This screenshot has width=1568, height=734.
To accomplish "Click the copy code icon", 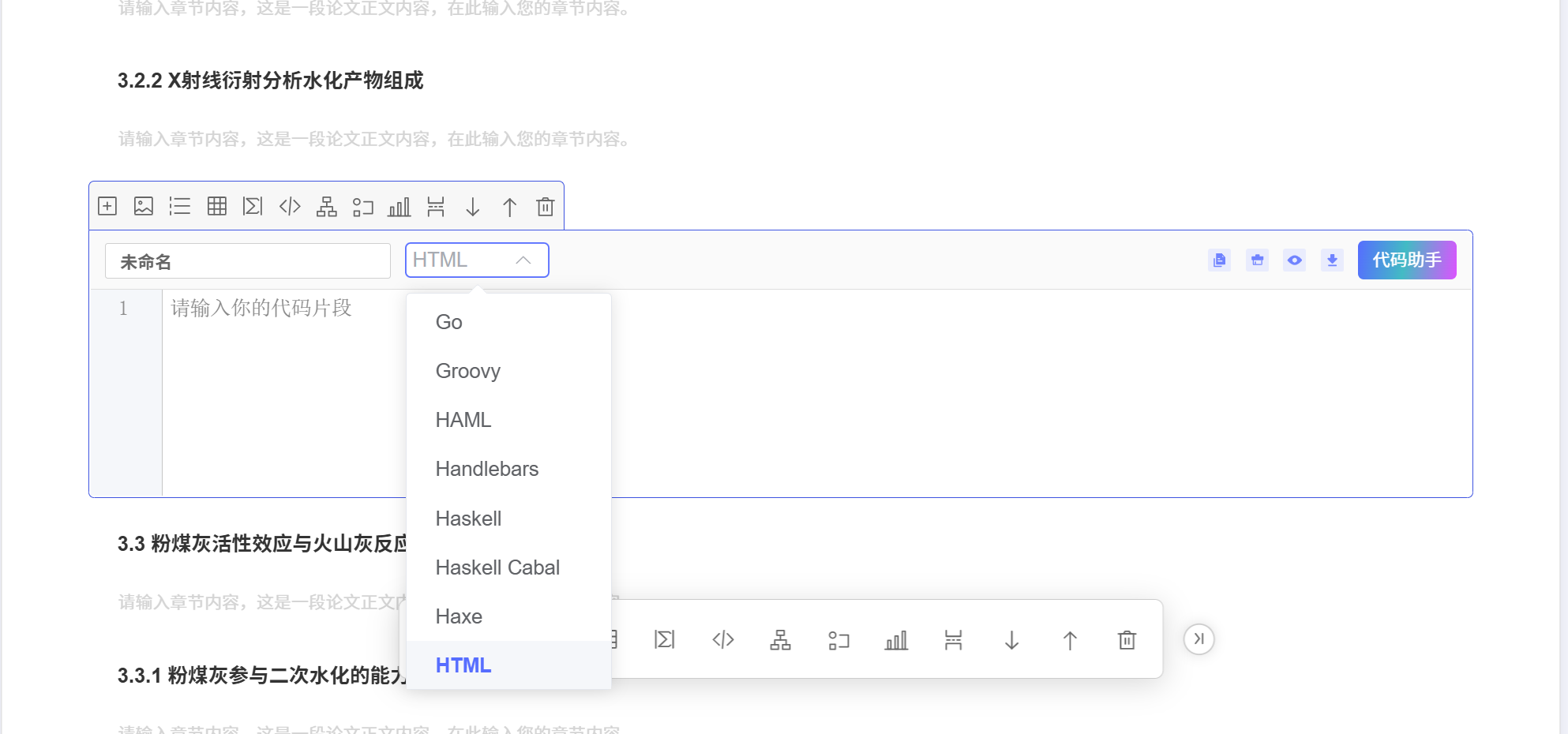I will click(x=1219, y=260).
